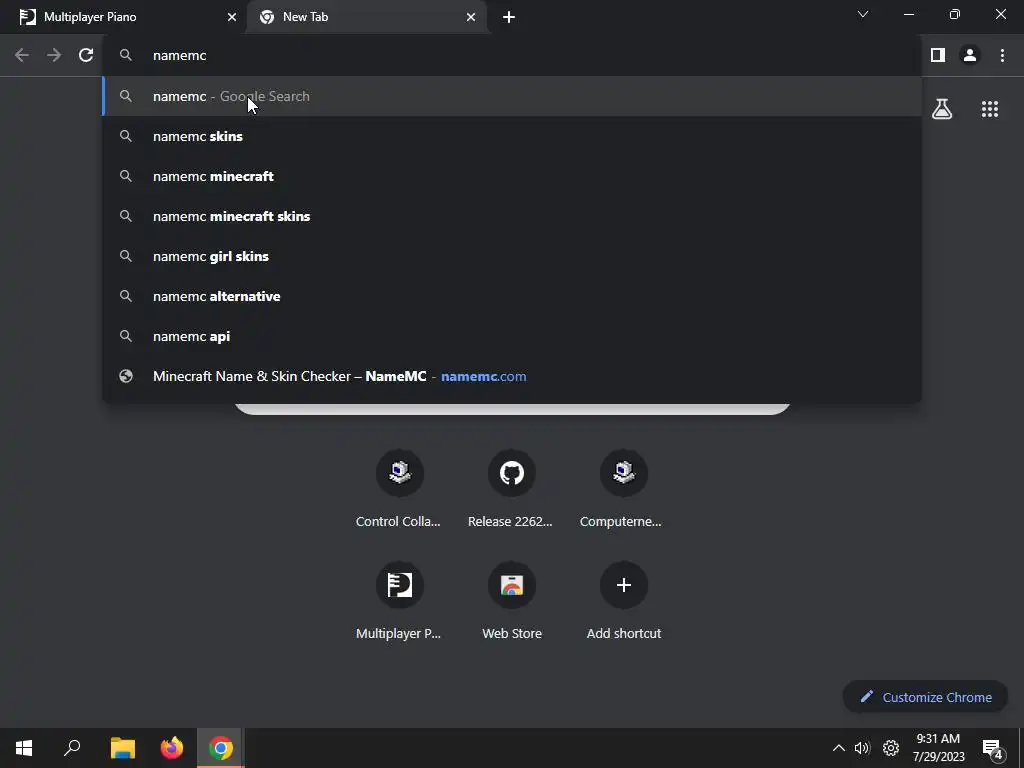Choose suggestion namemc skins
1024x768 pixels.
(x=511, y=136)
